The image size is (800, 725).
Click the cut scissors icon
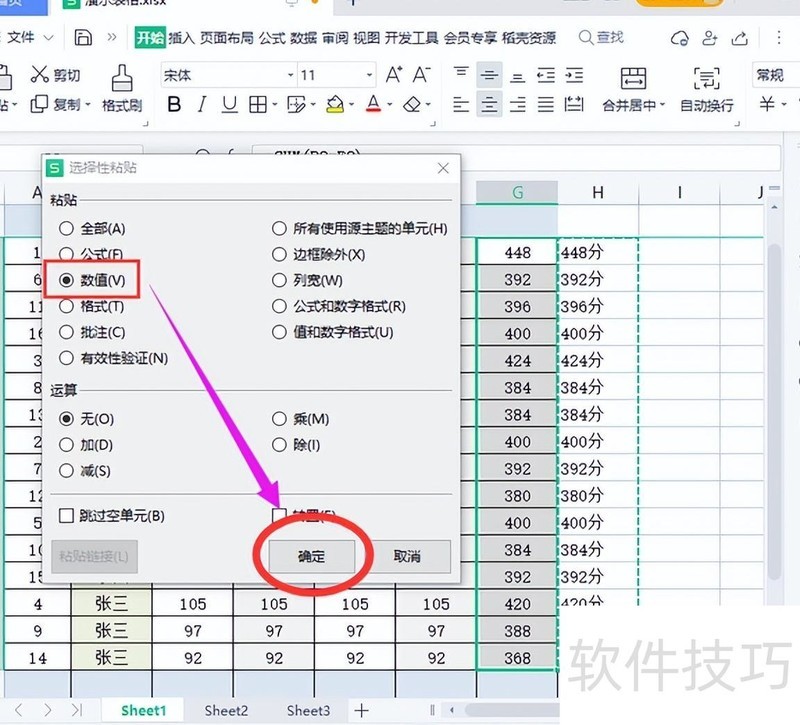pyautogui.click(x=40, y=75)
